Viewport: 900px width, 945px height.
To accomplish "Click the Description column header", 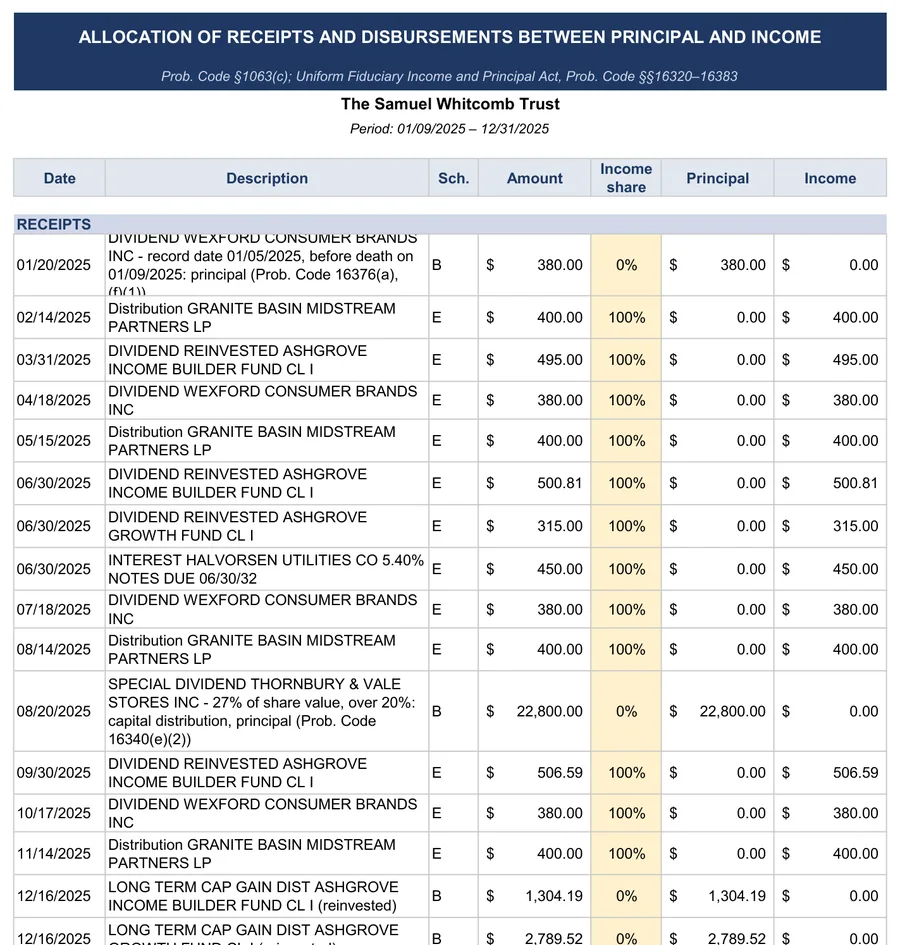I will point(267,178).
